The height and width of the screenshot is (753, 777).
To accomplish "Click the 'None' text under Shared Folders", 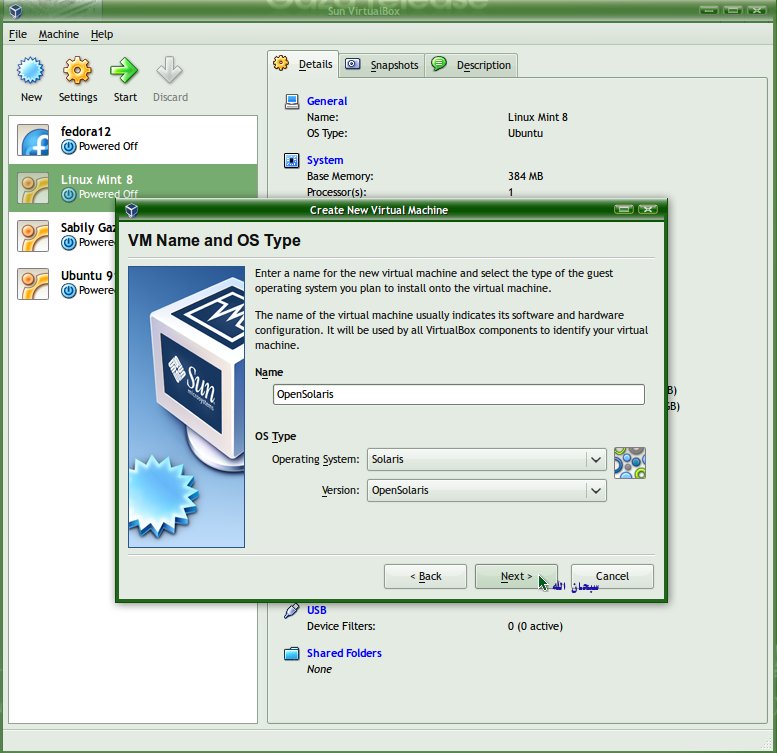I will 319,669.
